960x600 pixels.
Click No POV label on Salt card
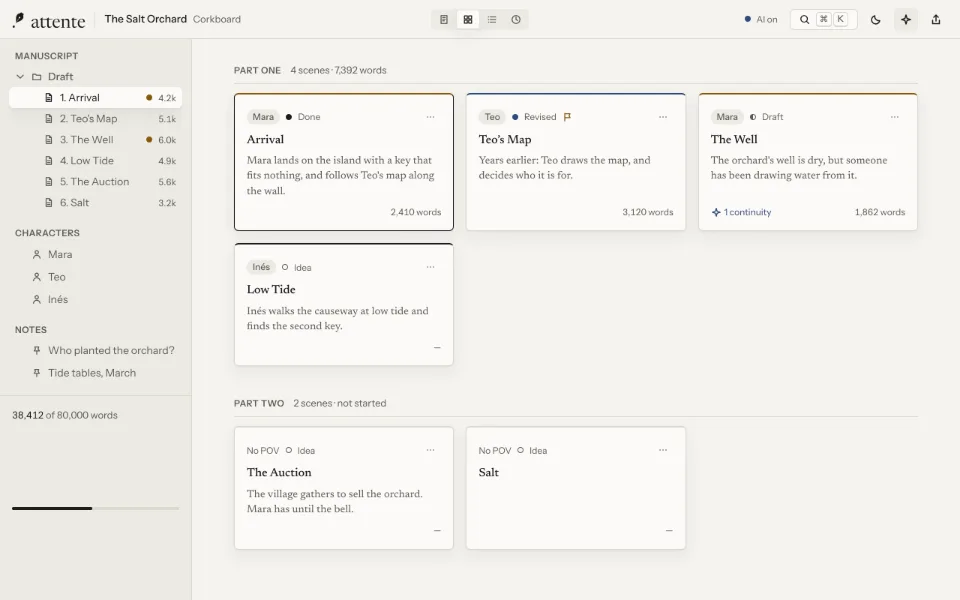tap(495, 451)
